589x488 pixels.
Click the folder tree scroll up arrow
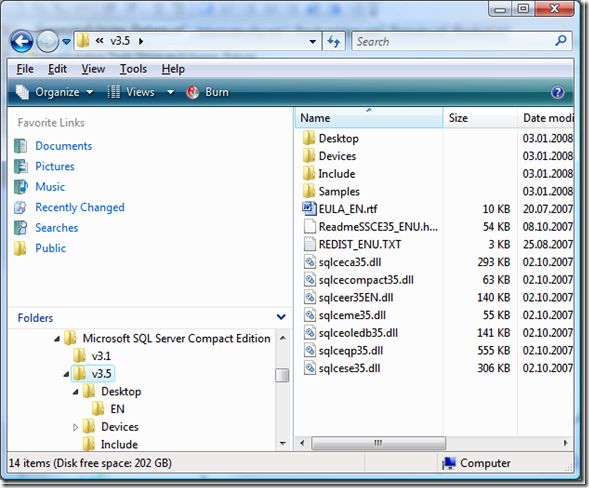coord(282,338)
